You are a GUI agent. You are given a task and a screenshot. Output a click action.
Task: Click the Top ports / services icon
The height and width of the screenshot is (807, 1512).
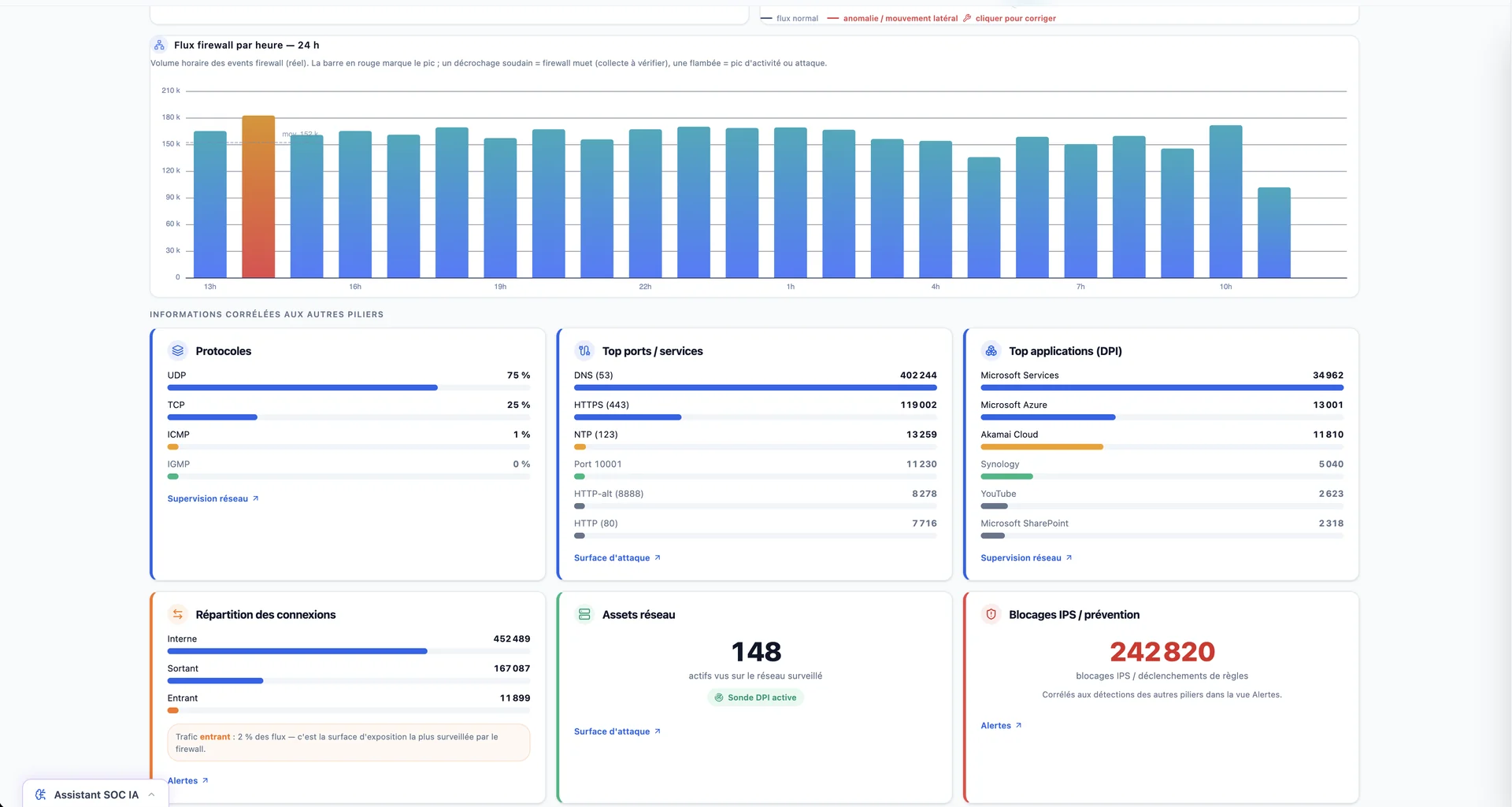584,350
